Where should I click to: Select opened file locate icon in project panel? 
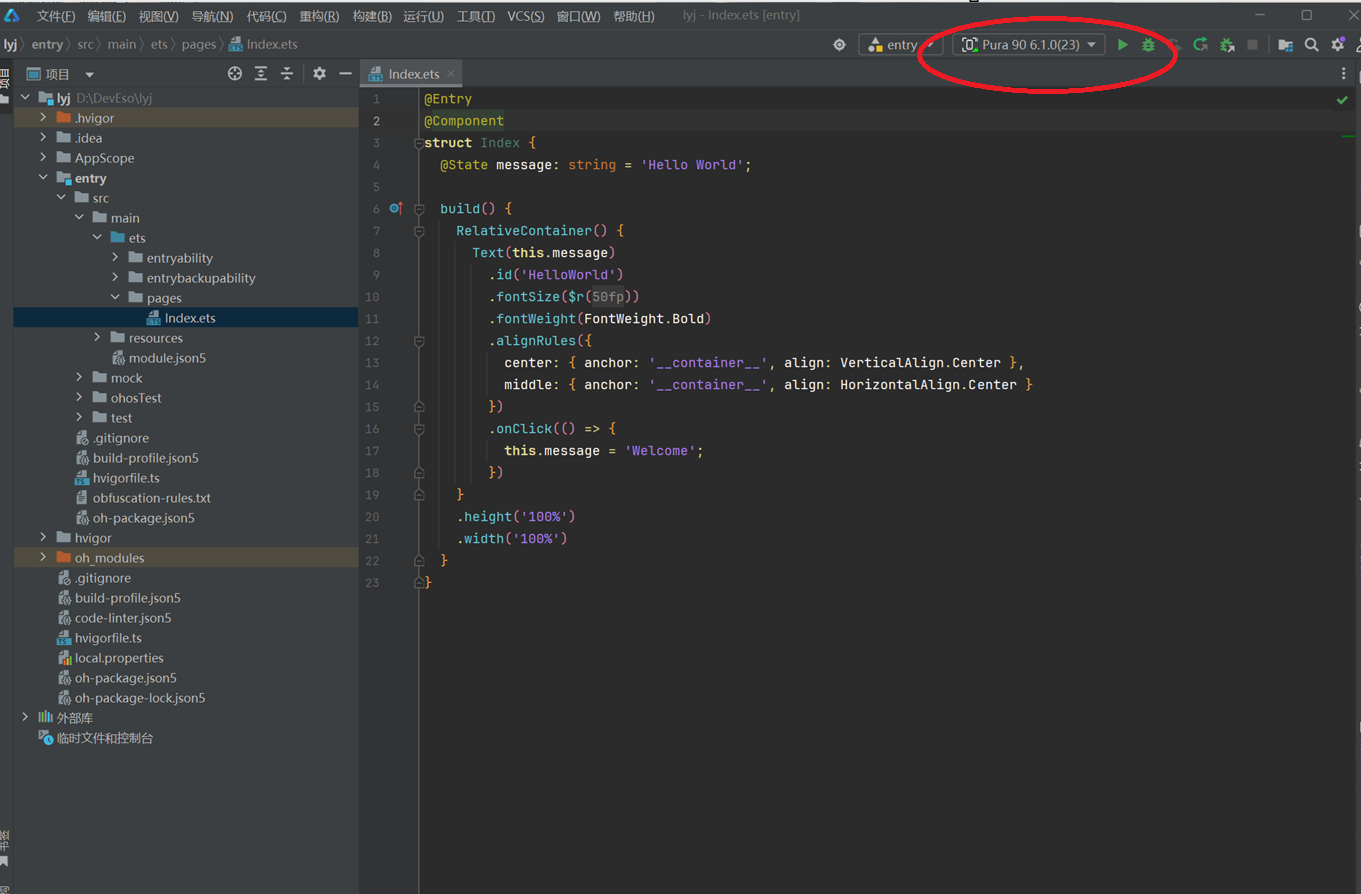click(235, 74)
